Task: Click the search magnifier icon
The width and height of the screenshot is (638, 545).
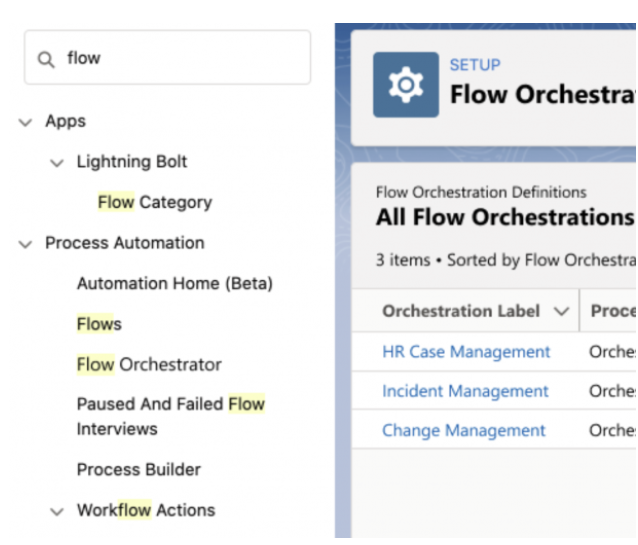Action: pyautogui.click(x=46, y=59)
